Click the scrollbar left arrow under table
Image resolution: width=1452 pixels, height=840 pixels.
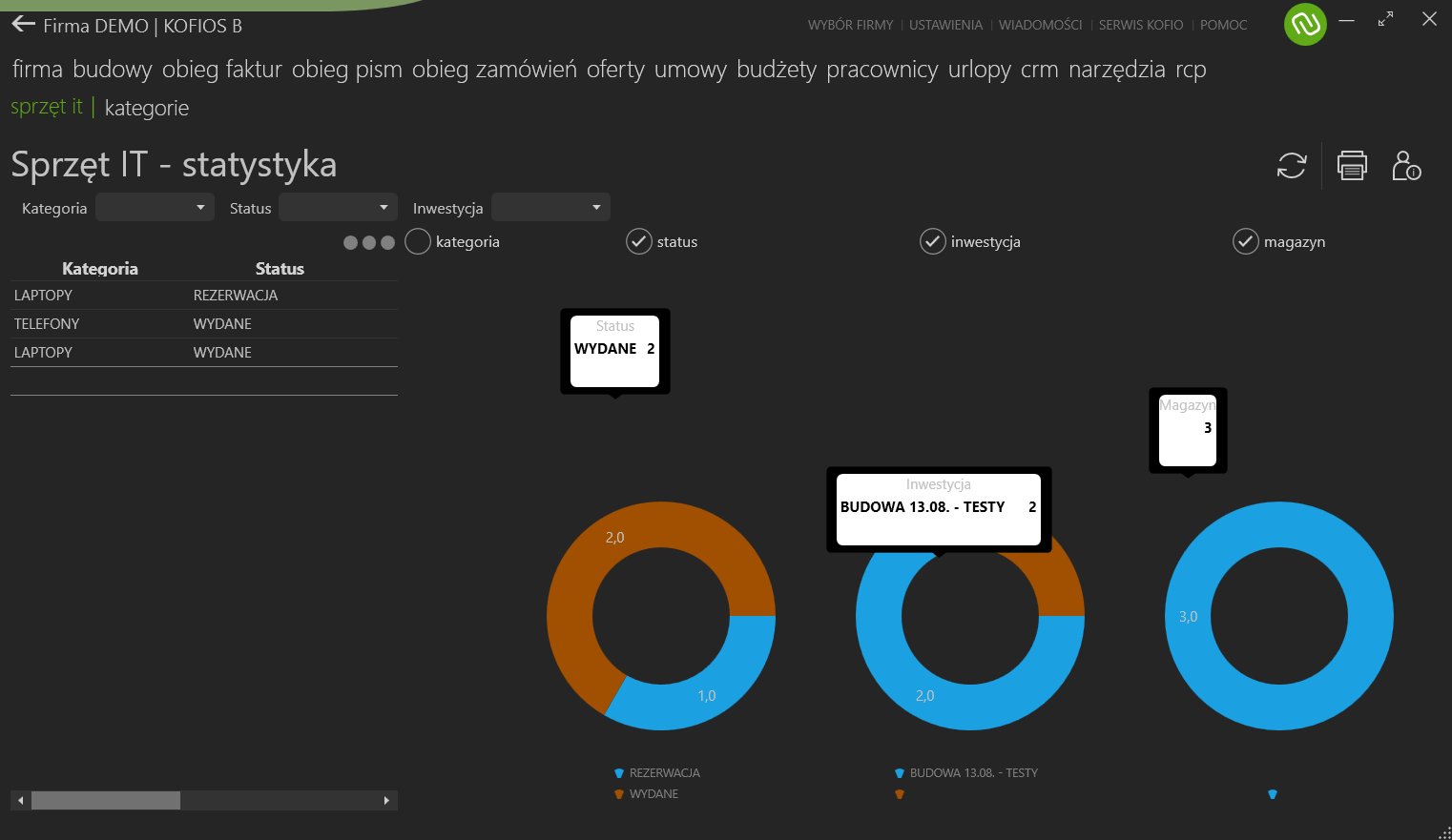pos(21,800)
